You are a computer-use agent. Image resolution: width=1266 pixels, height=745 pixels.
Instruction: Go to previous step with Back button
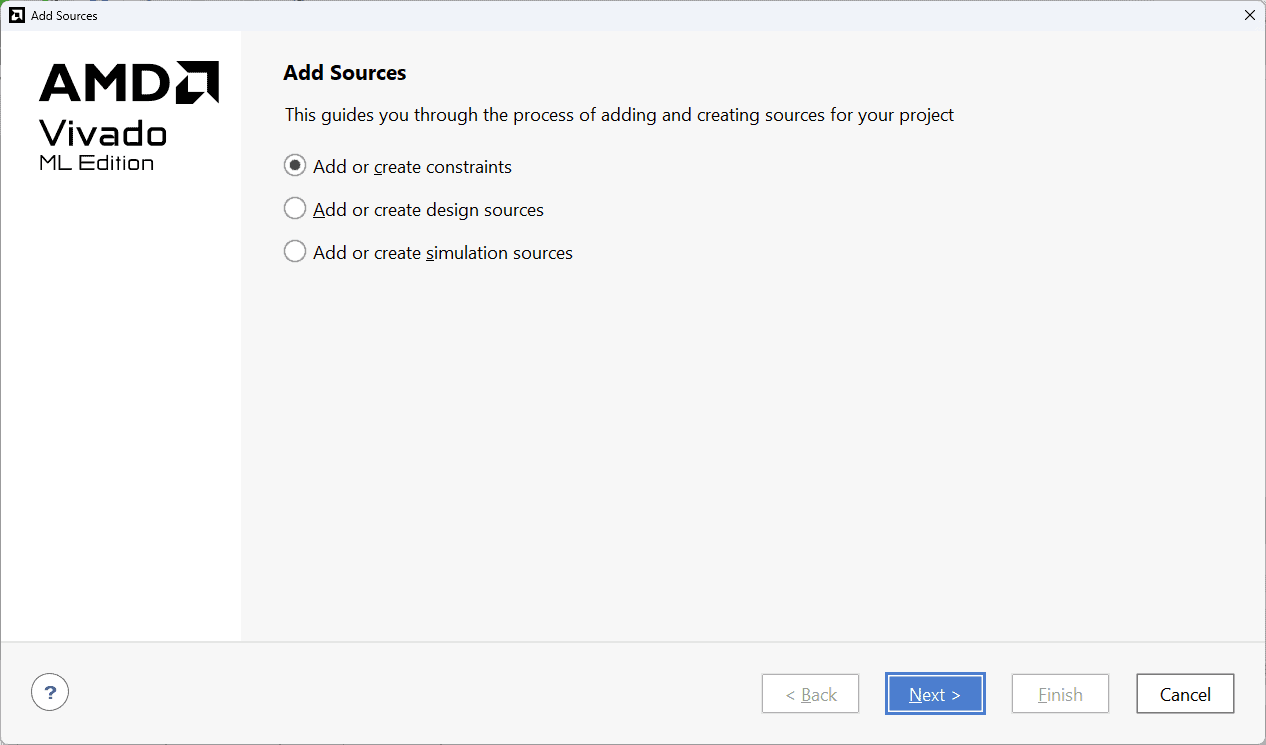tap(810, 694)
